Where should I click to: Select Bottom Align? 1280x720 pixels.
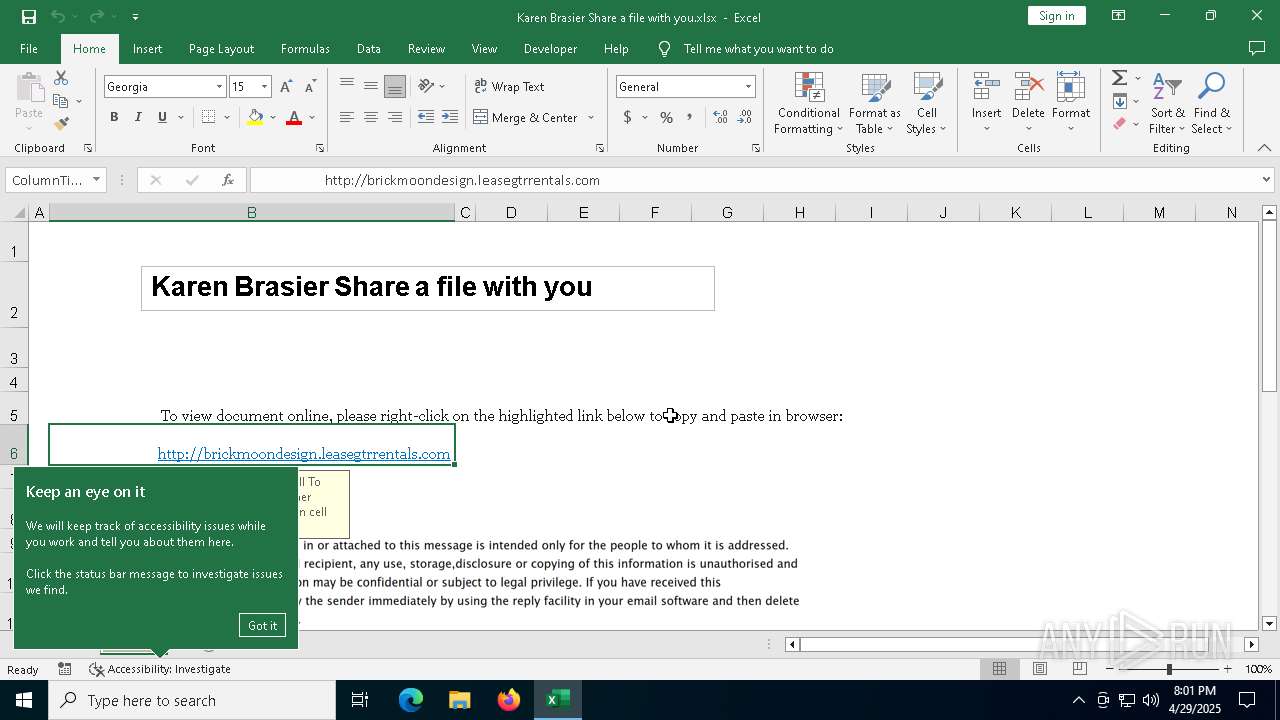(x=395, y=86)
